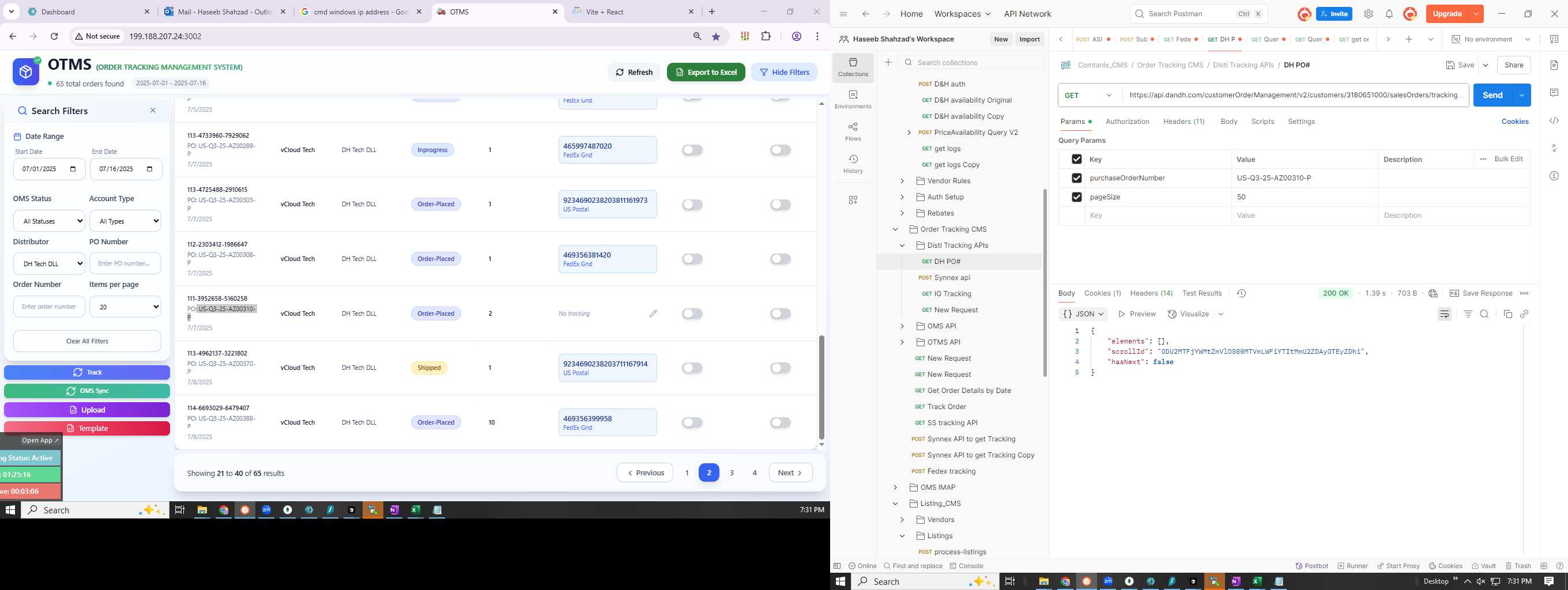1568x590 pixels.
Task: Expand the OMS API folder
Action: 902,326
